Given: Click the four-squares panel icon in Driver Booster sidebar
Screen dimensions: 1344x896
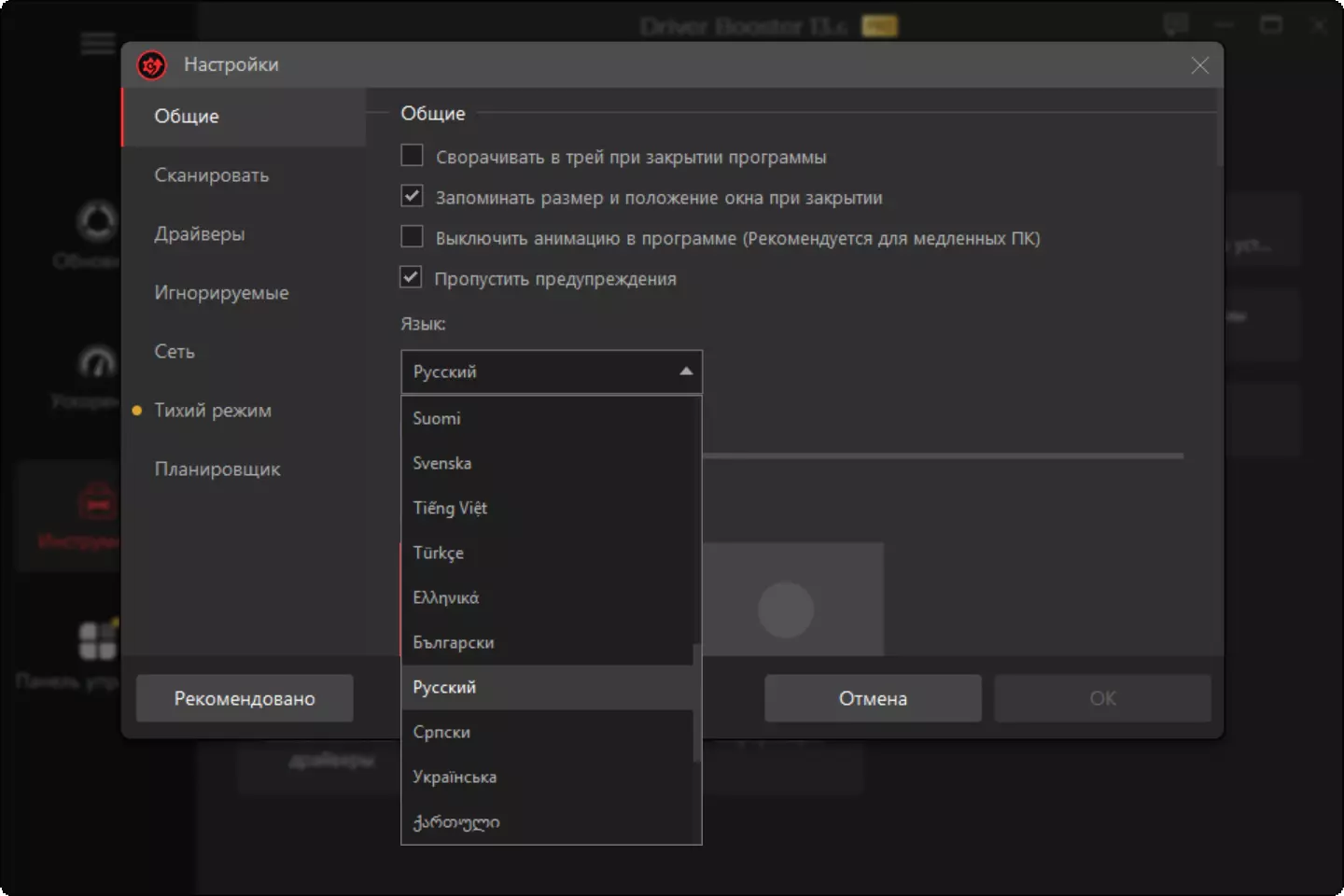Looking at the screenshot, I should point(98,640).
